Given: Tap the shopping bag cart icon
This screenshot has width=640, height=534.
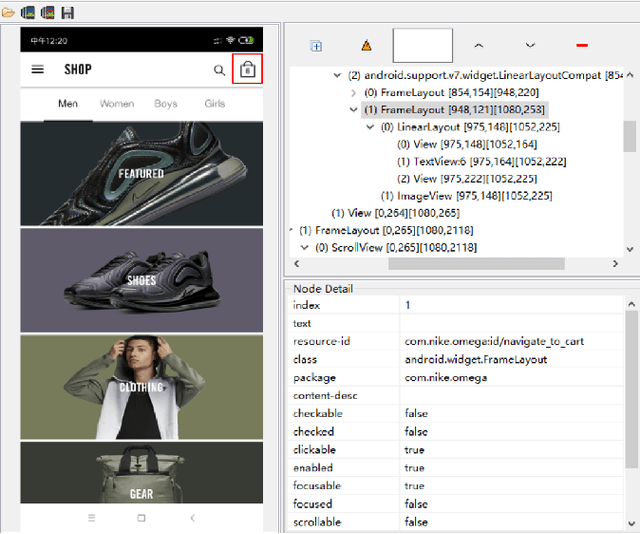Looking at the screenshot, I should click(247, 69).
